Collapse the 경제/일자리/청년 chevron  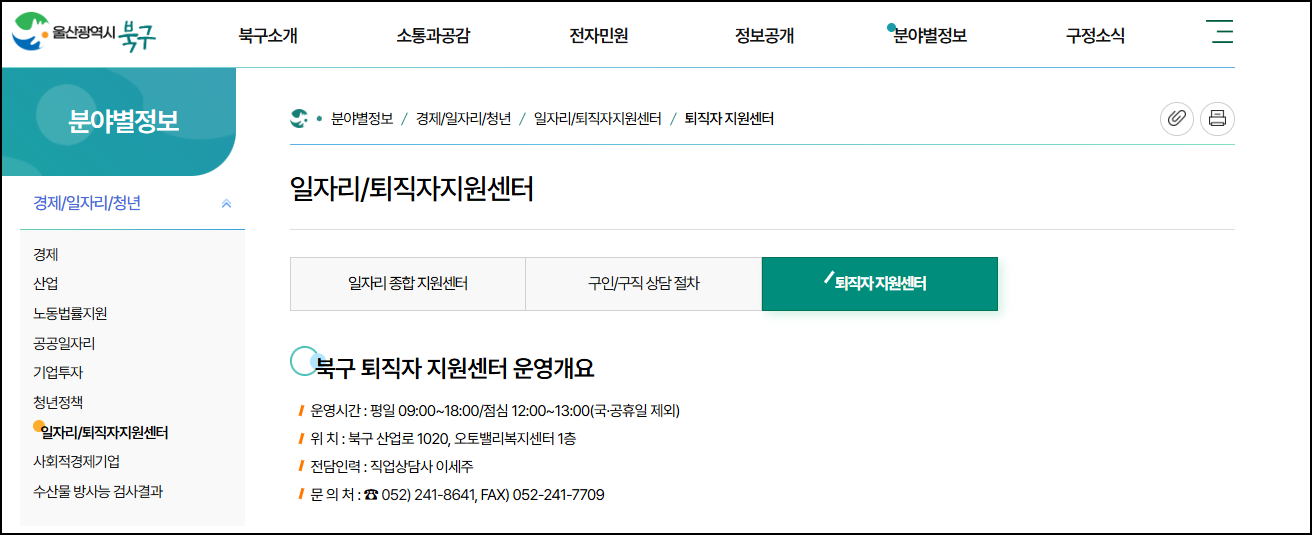click(x=226, y=203)
